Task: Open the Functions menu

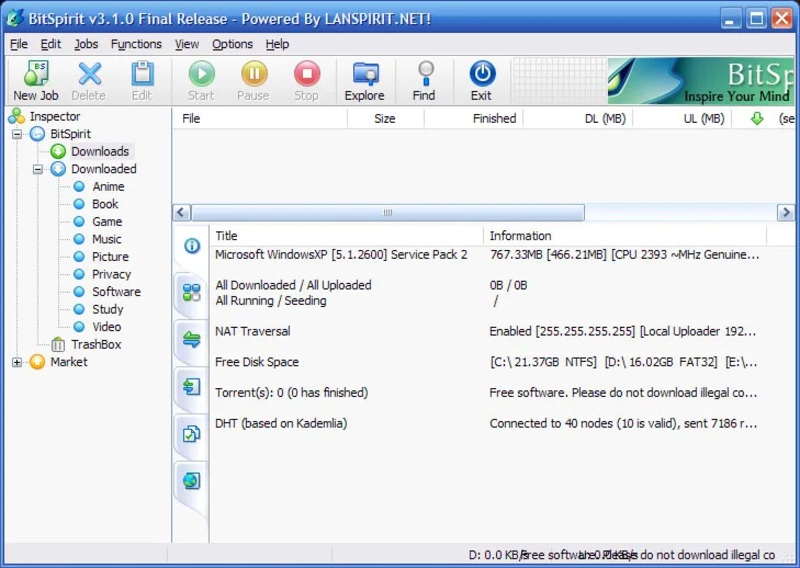Action: coord(136,44)
